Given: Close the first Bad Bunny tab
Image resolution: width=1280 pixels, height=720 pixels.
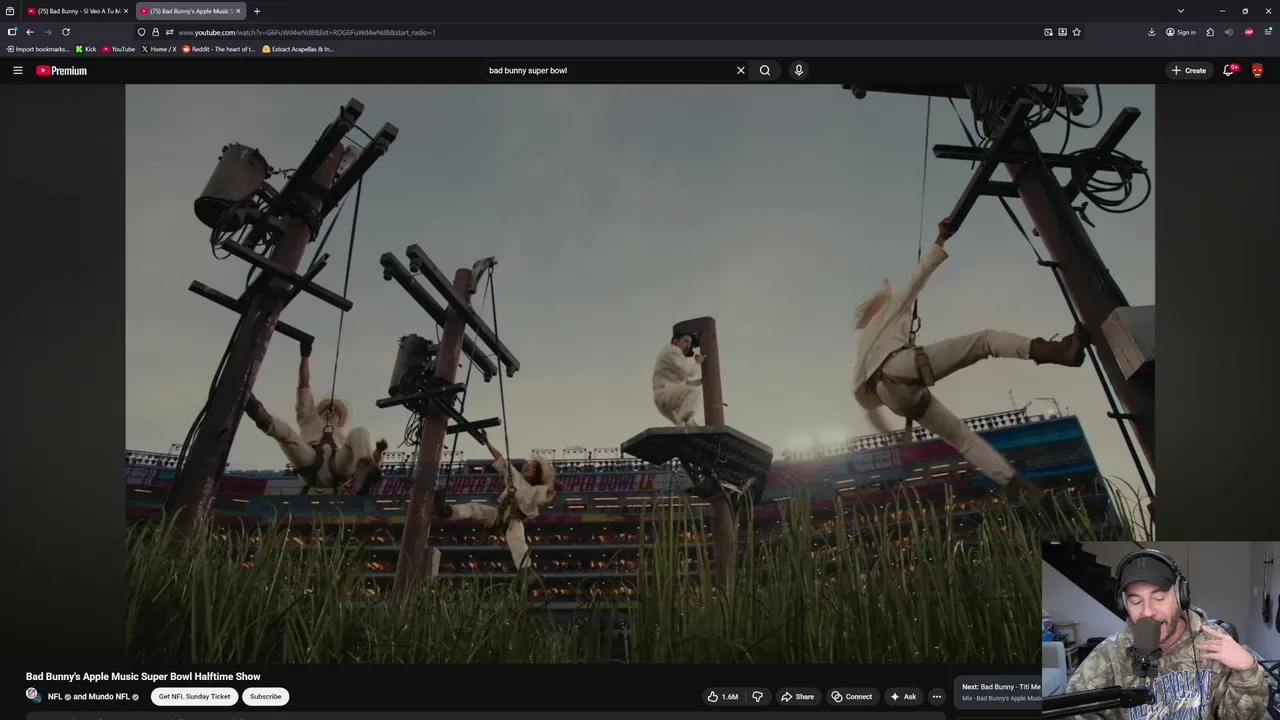Looking at the screenshot, I should 125,11.
